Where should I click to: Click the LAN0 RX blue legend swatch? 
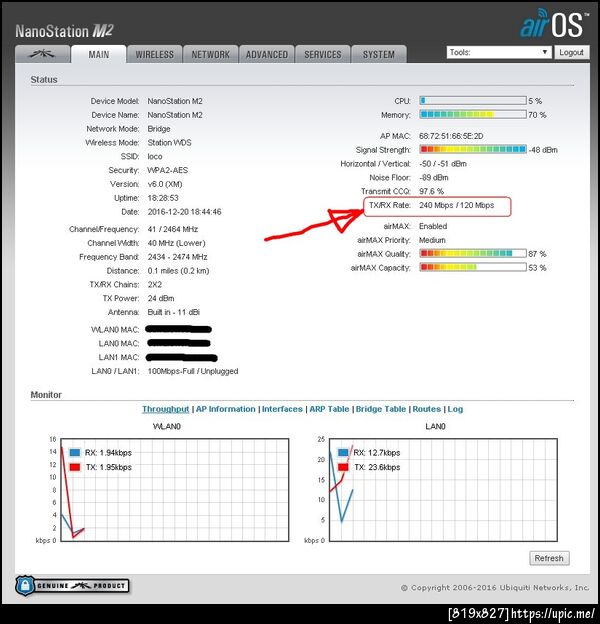[x=343, y=452]
